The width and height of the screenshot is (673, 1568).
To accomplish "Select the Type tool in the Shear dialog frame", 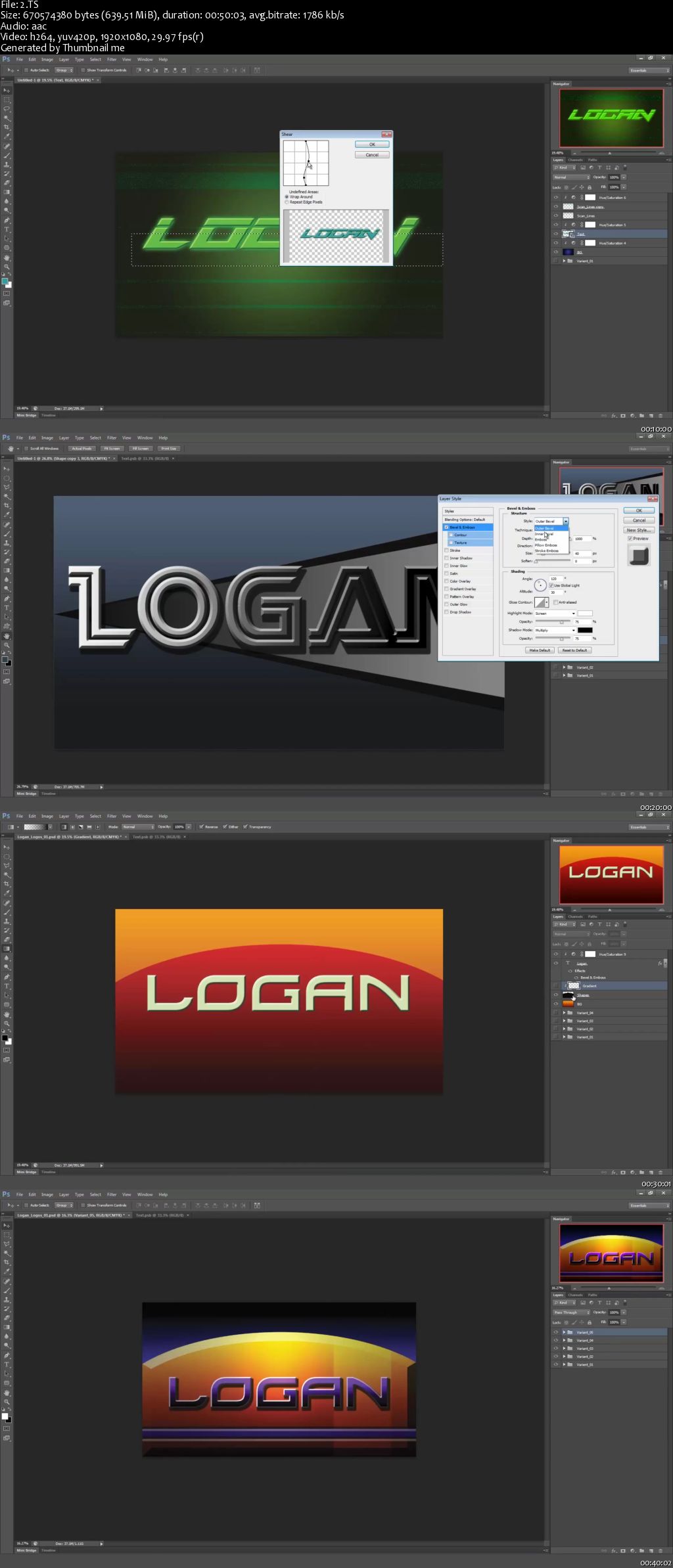I will (7, 229).
